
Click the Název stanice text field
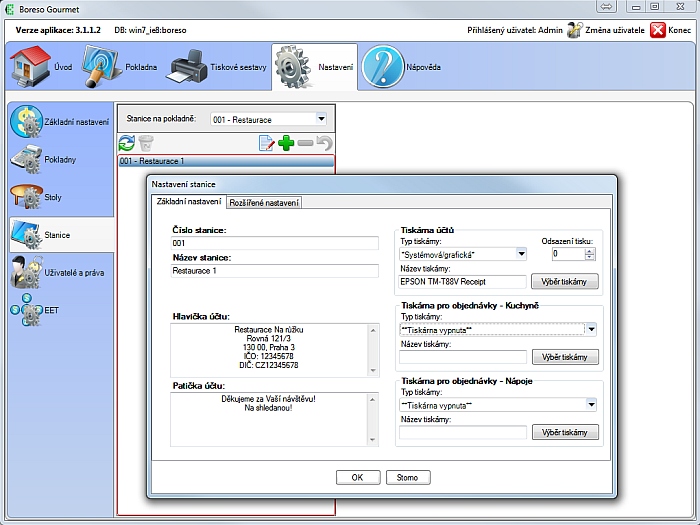pyautogui.click(x=275, y=270)
